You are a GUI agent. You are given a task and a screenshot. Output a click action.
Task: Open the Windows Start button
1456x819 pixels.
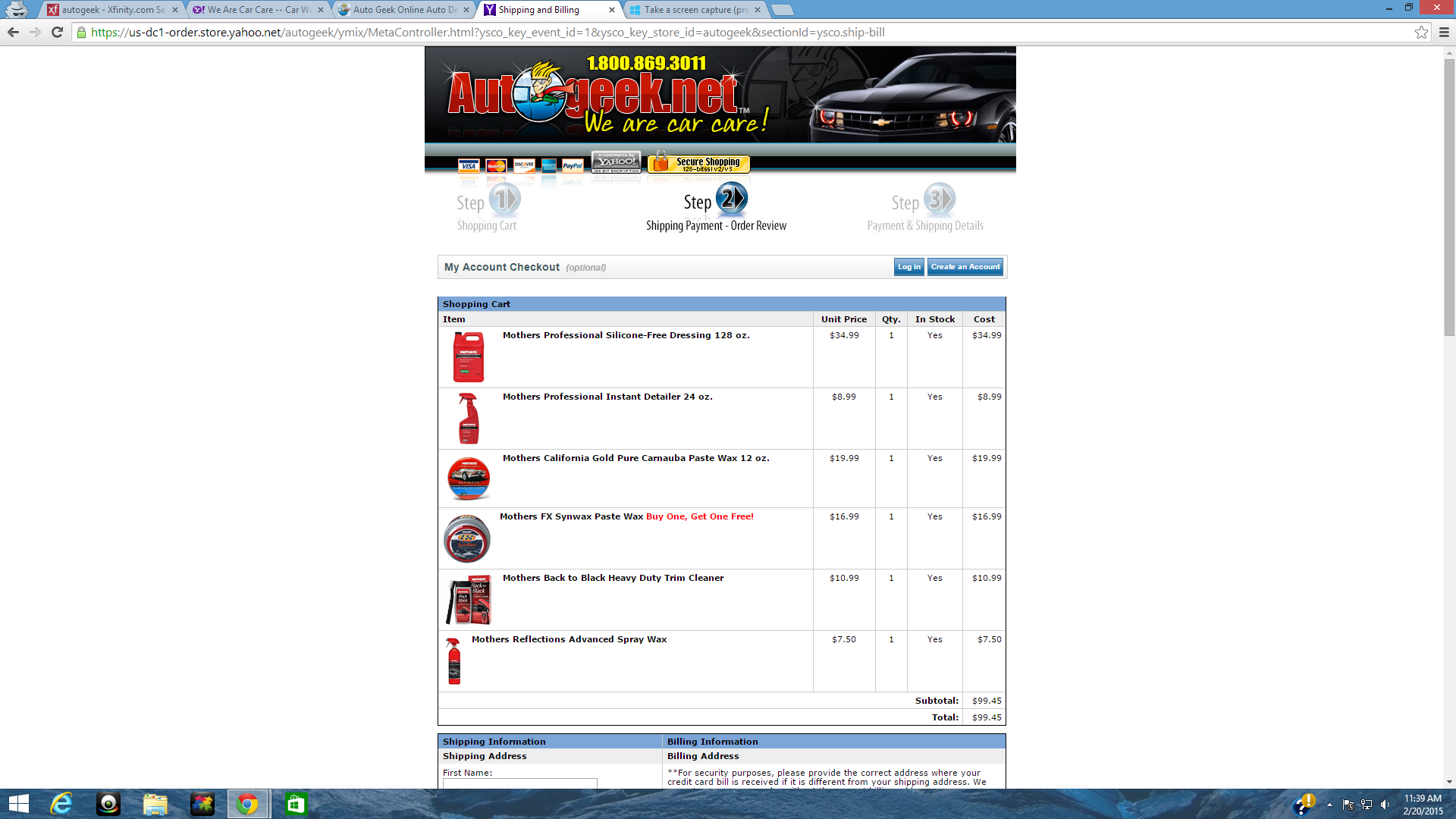coord(19,804)
